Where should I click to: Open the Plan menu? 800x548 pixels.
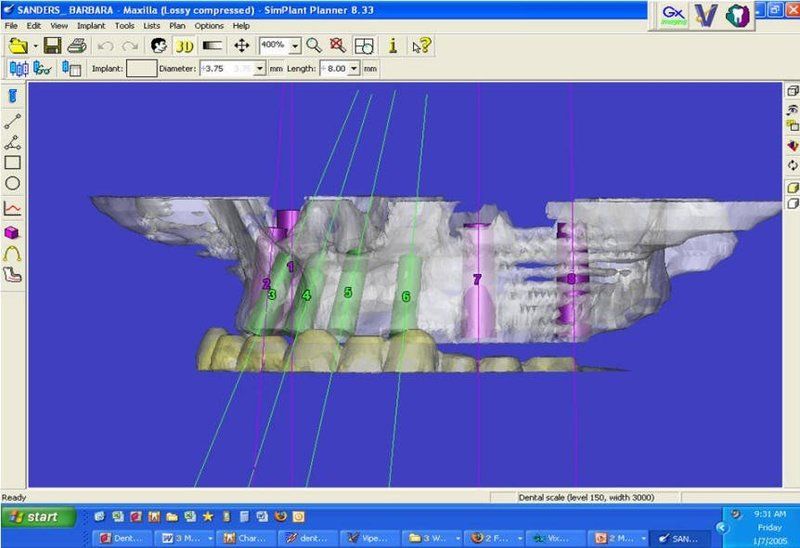tap(178, 26)
